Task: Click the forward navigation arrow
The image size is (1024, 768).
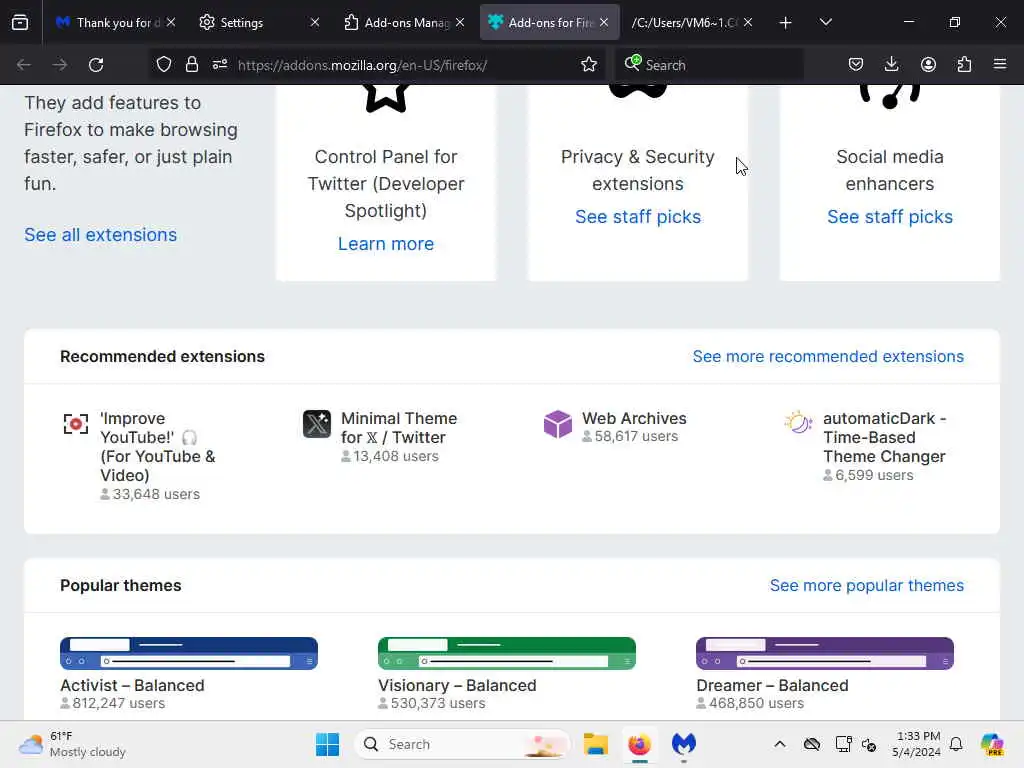Action: click(x=59, y=65)
